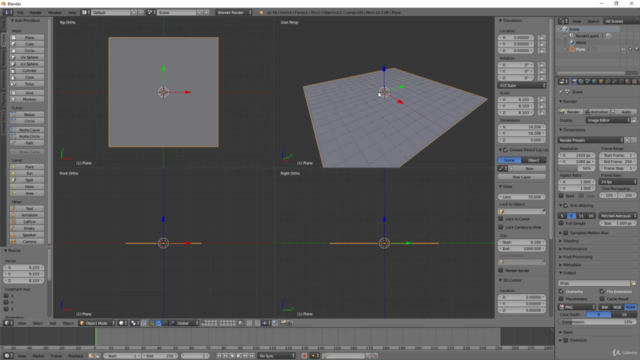Add a Cube mesh primitive
This screenshot has width=640, height=360.
click(27, 44)
